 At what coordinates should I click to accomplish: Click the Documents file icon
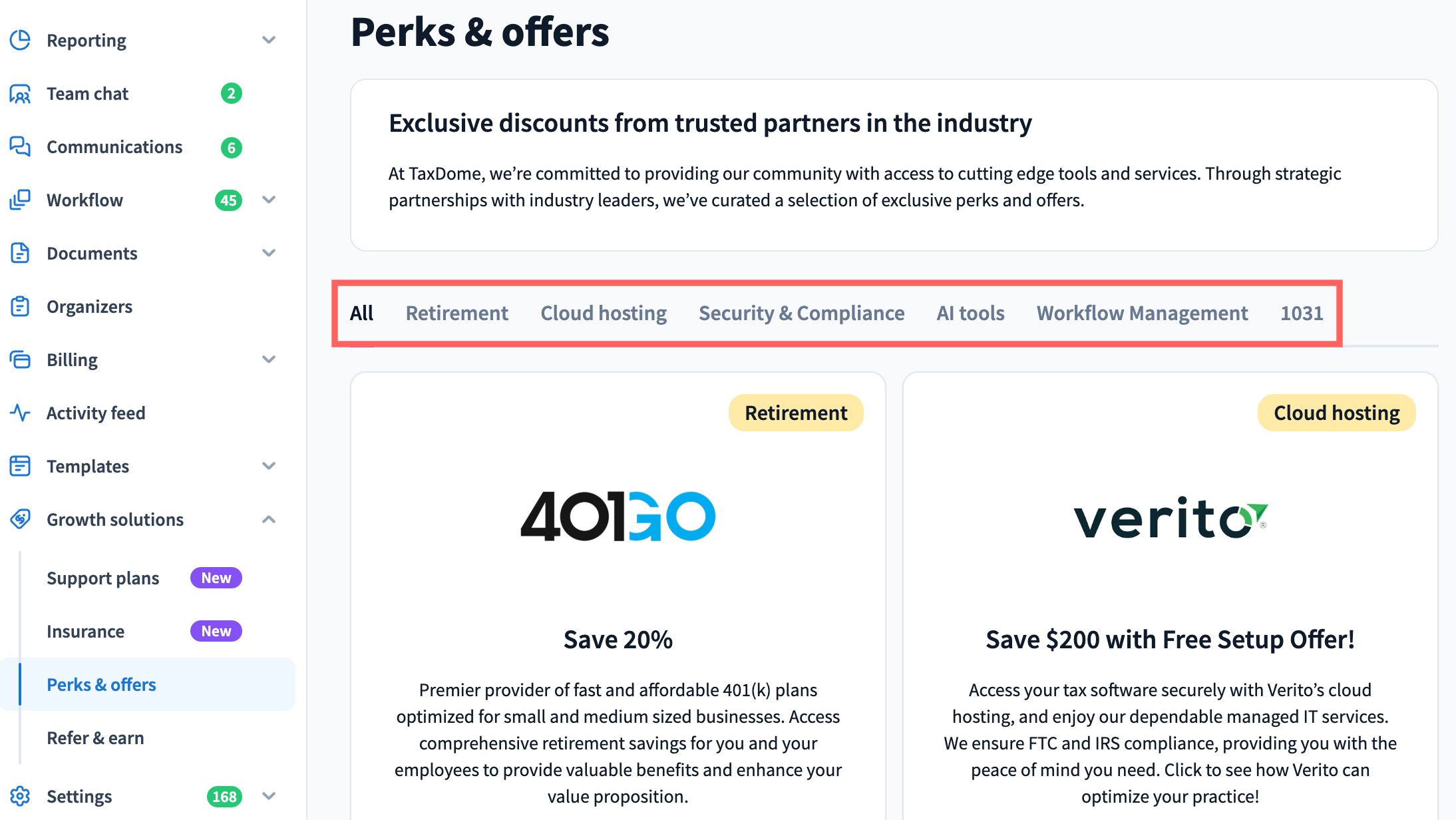(x=20, y=253)
